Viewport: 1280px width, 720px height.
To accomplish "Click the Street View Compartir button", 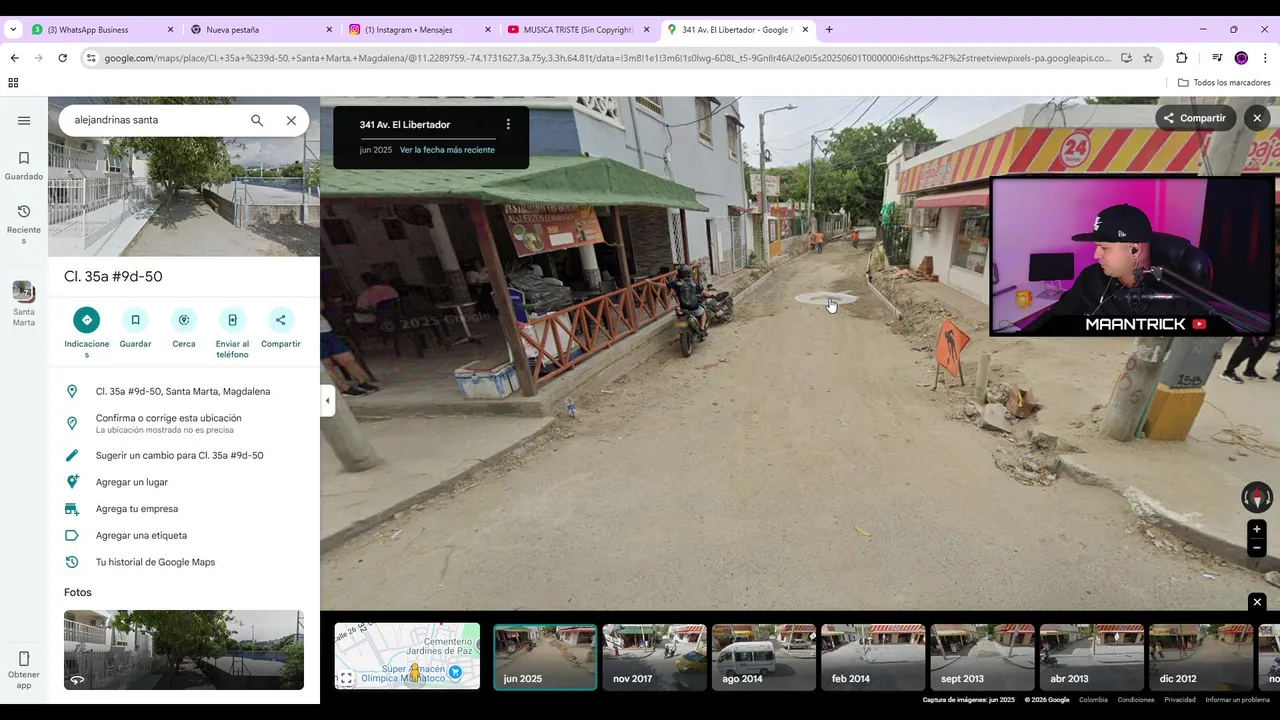I will (1195, 118).
